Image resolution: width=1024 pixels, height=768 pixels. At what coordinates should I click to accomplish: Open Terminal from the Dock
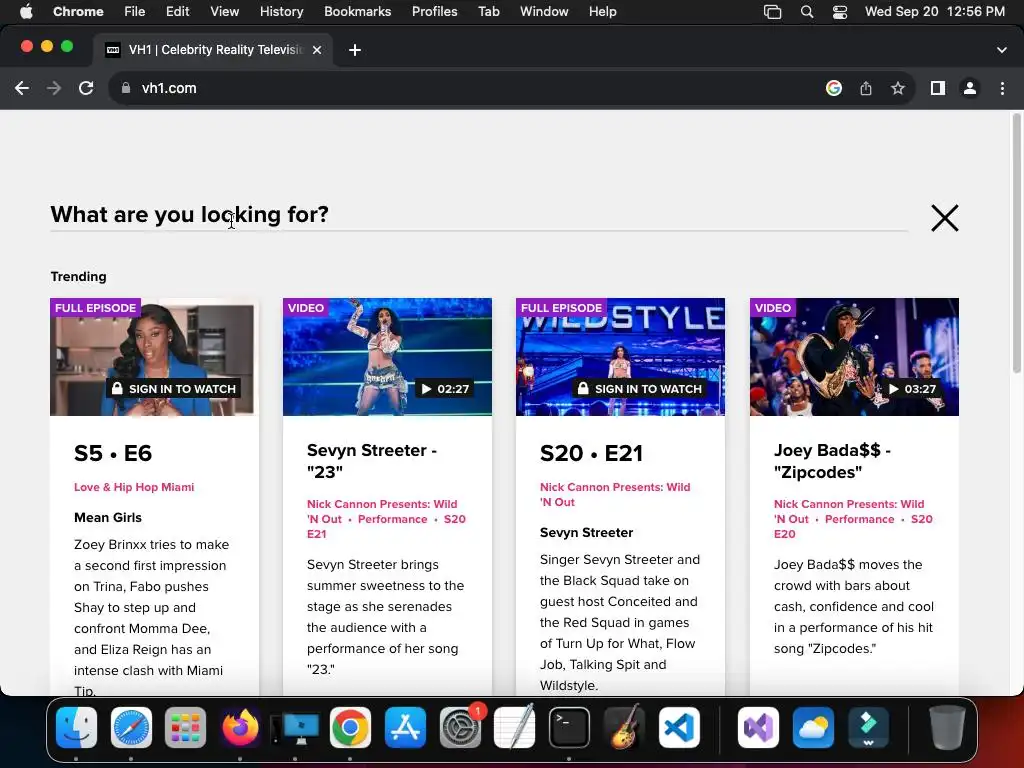coord(569,728)
